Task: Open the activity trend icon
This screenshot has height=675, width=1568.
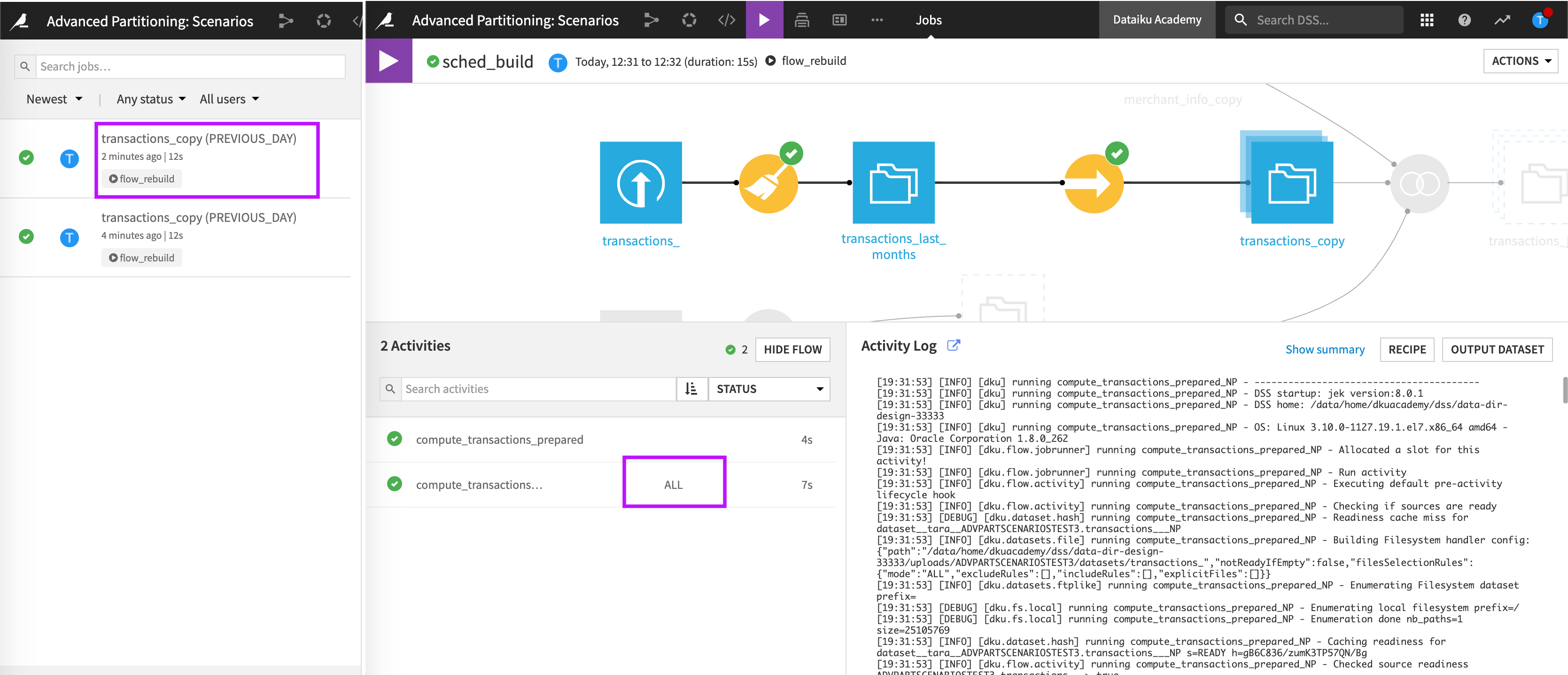Action: pos(1502,20)
